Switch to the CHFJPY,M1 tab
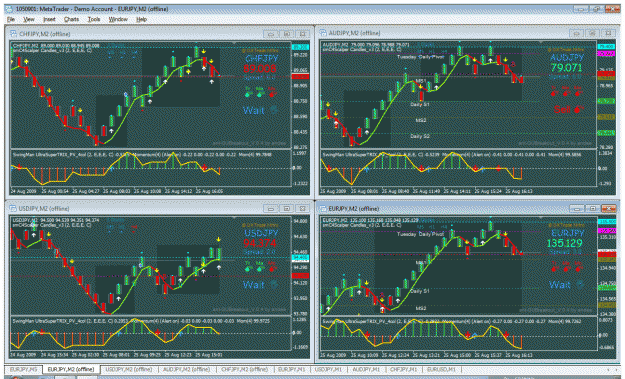 (x=403, y=369)
